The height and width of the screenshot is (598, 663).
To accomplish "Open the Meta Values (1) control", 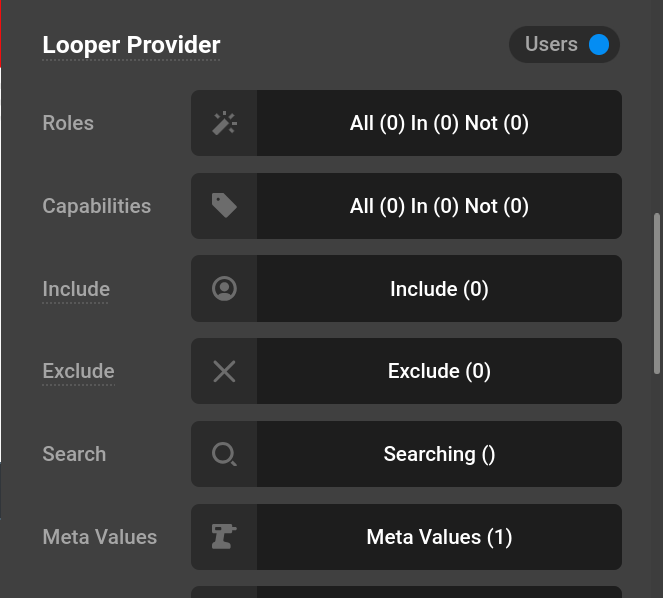I will 439,537.
